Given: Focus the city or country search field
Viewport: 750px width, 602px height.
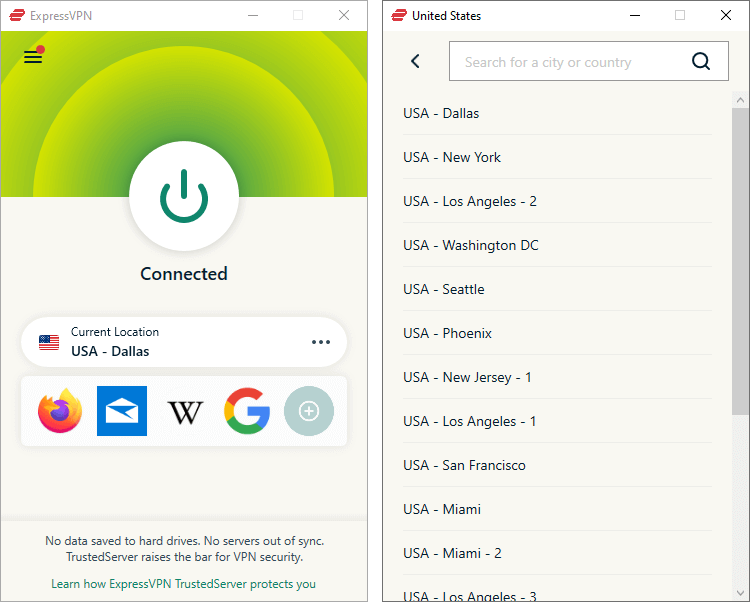Looking at the screenshot, I should (589, 61).
